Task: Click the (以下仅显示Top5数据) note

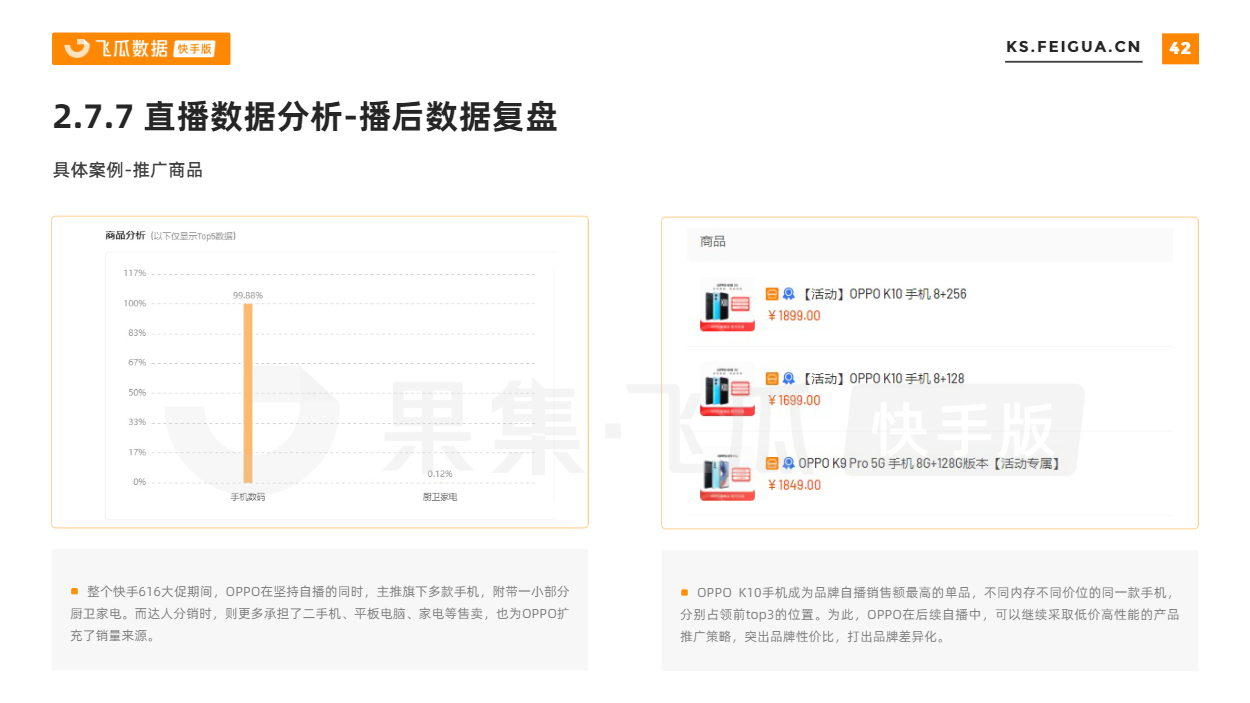Action: pos(193,236)
